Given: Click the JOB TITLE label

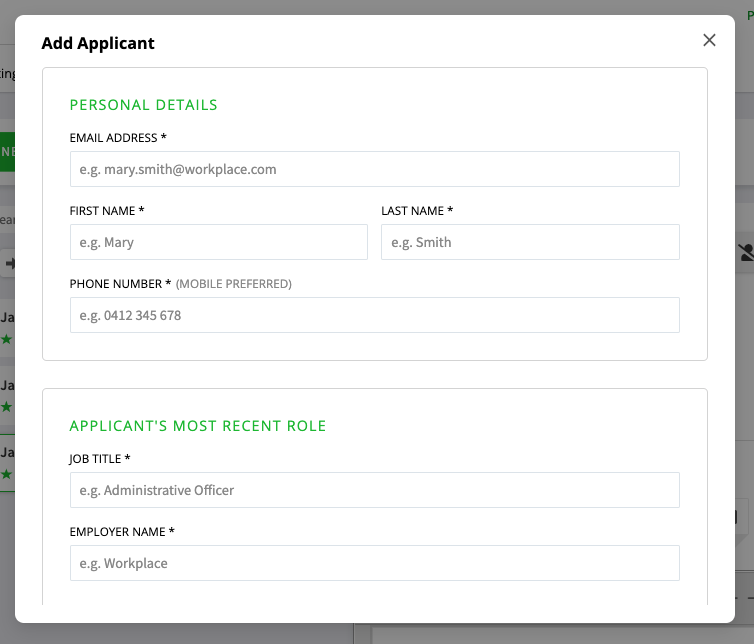Looking at the screenshot, I should pyautogui.click(x=100, y=459).
